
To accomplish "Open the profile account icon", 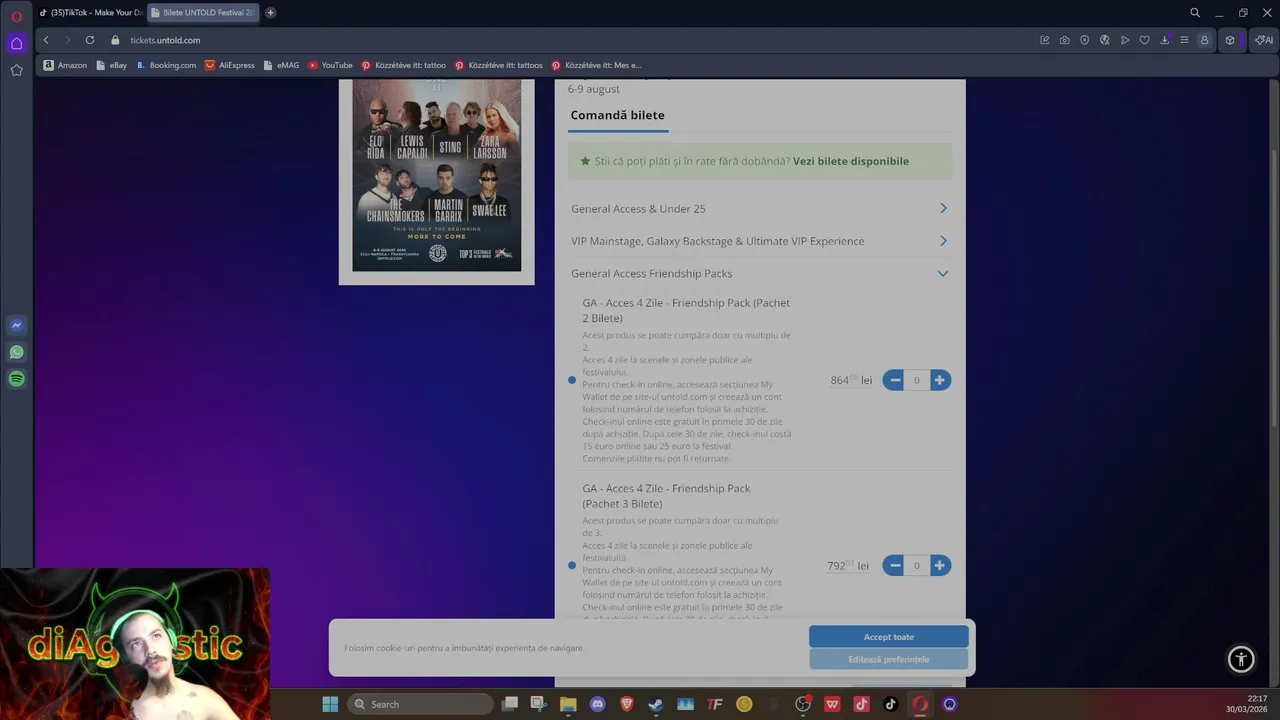I will click(1205, 40).
